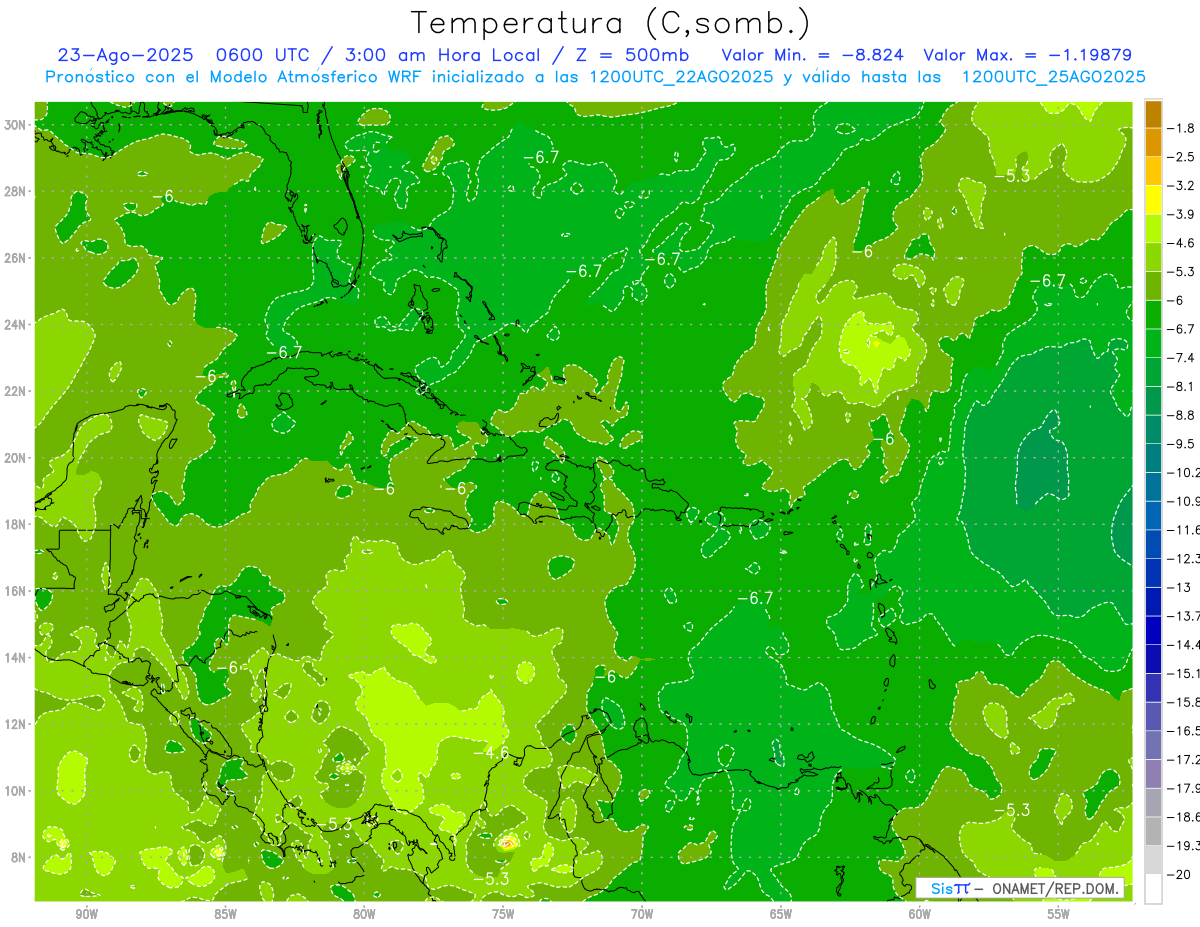1200x927 pixels.
Task: Click the 12N latitude axis label
Action: (15, 724)
